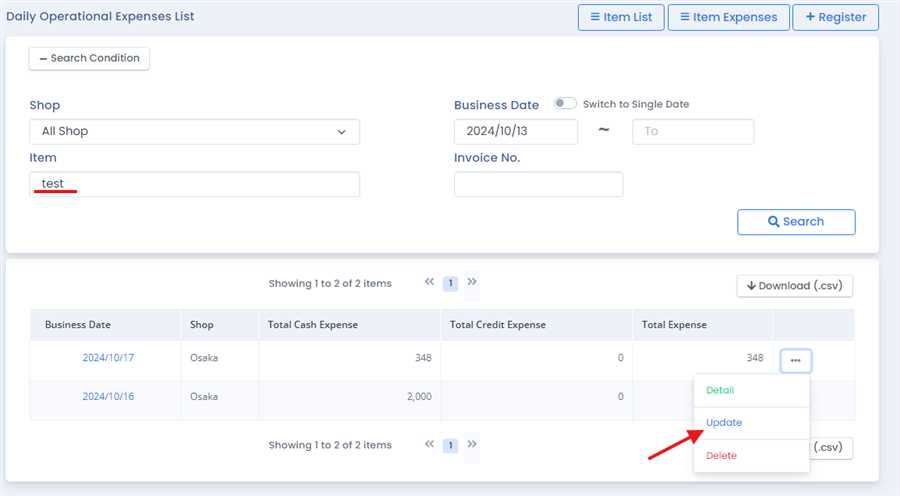Expand the All Shop dropdown

pos(194,132)
